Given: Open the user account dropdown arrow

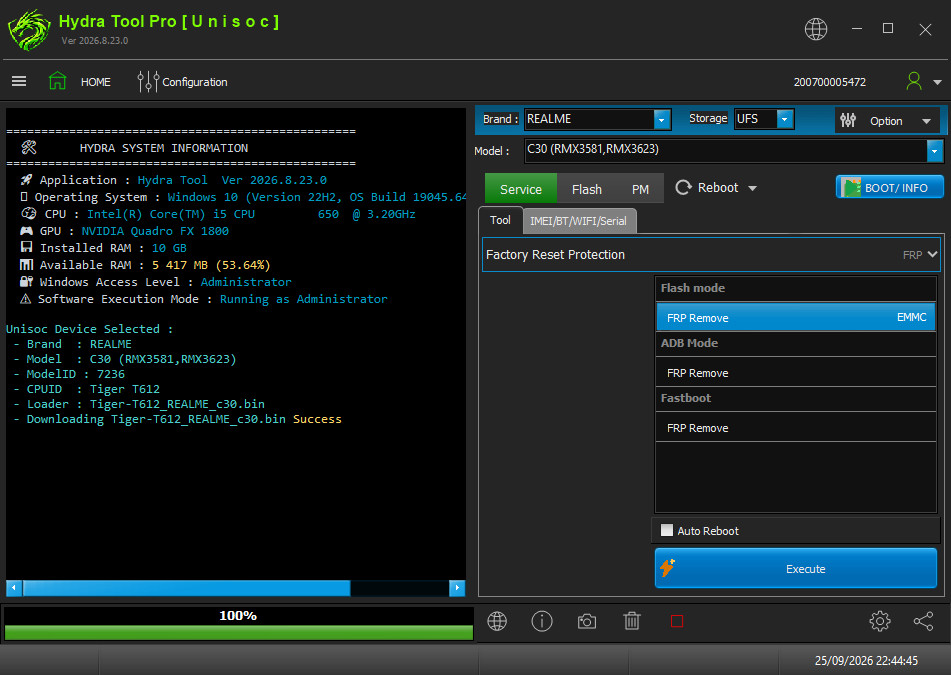Looking at the screenshot, I should pyautogui.click(x=937, y=82).
